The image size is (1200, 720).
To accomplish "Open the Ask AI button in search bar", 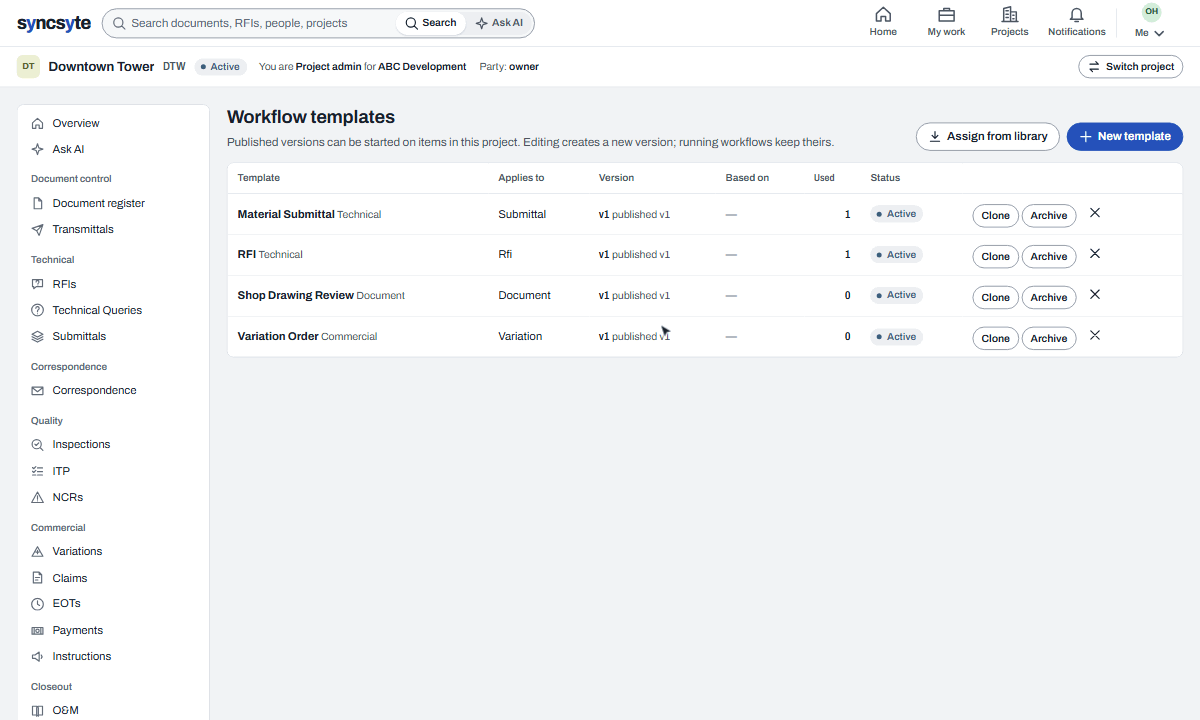I will (x=499, y=23).
